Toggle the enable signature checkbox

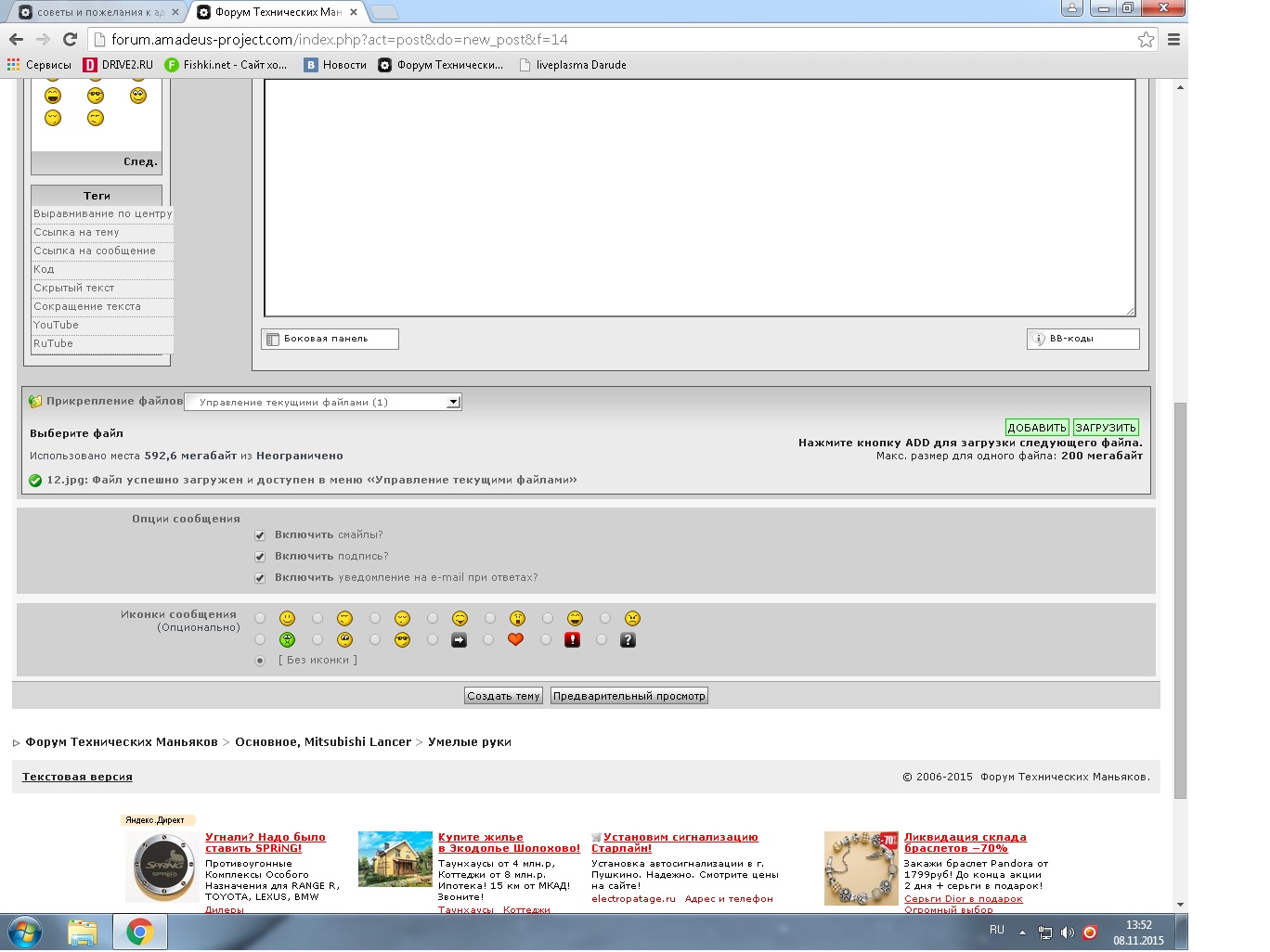pos(260,557)
